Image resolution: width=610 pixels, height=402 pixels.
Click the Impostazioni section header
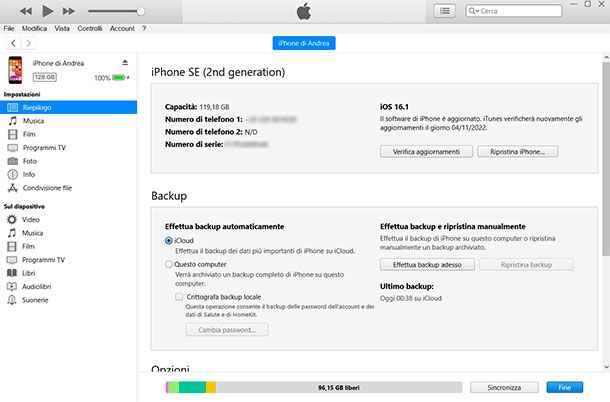(x=22, y=94)
